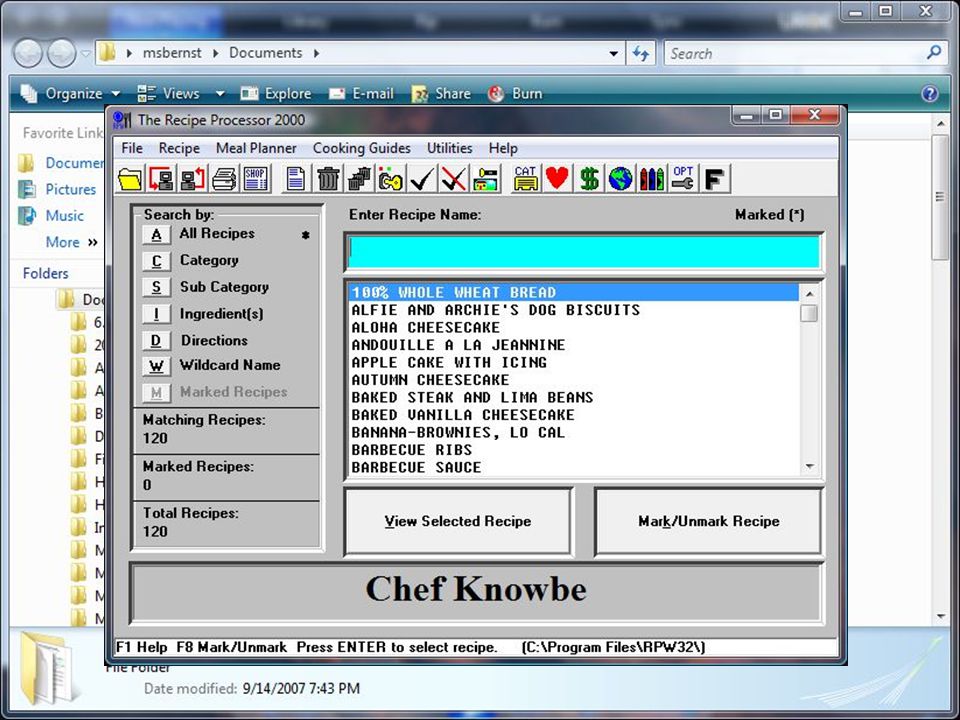Viewport: 960px width, 720px height.
Task: Search by Wildcard Name using W button
Action: (x=157, y=366)
